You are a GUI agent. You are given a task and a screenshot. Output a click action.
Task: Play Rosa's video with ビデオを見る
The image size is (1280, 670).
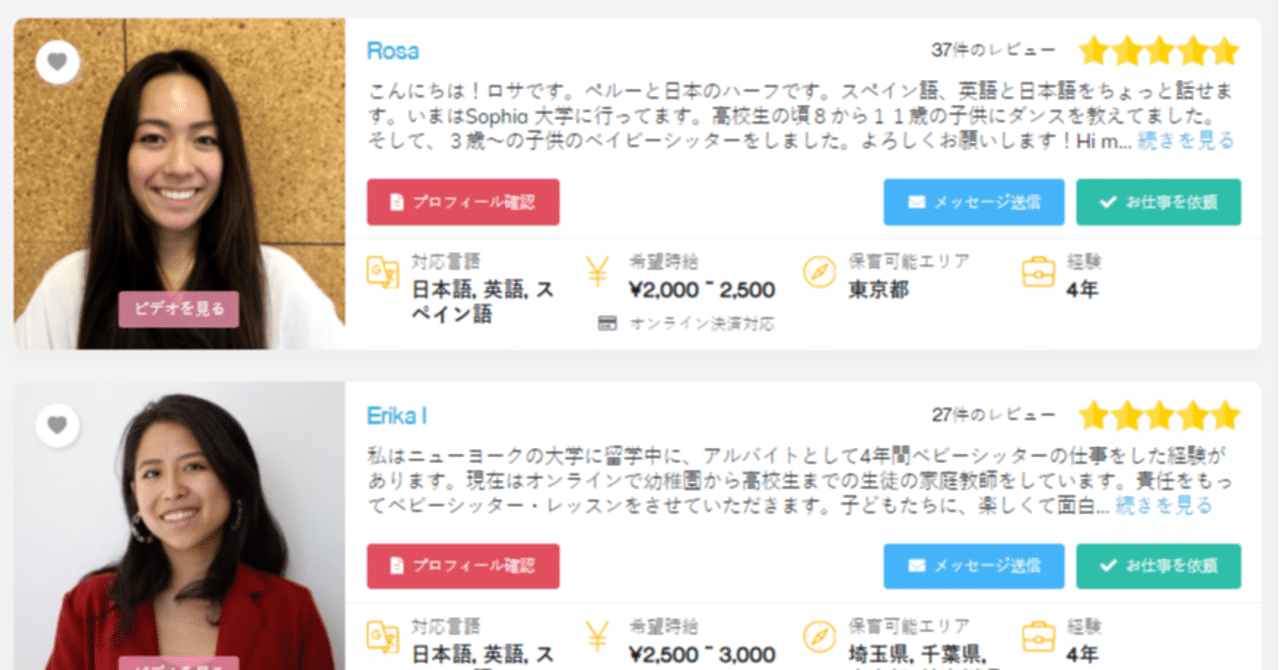coord(179,309)
